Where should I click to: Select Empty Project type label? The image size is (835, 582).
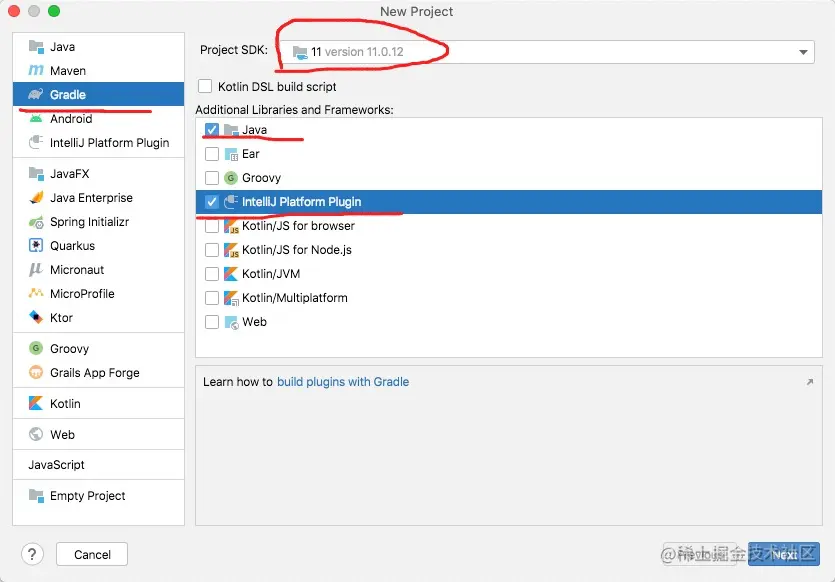tap(88, 496)
